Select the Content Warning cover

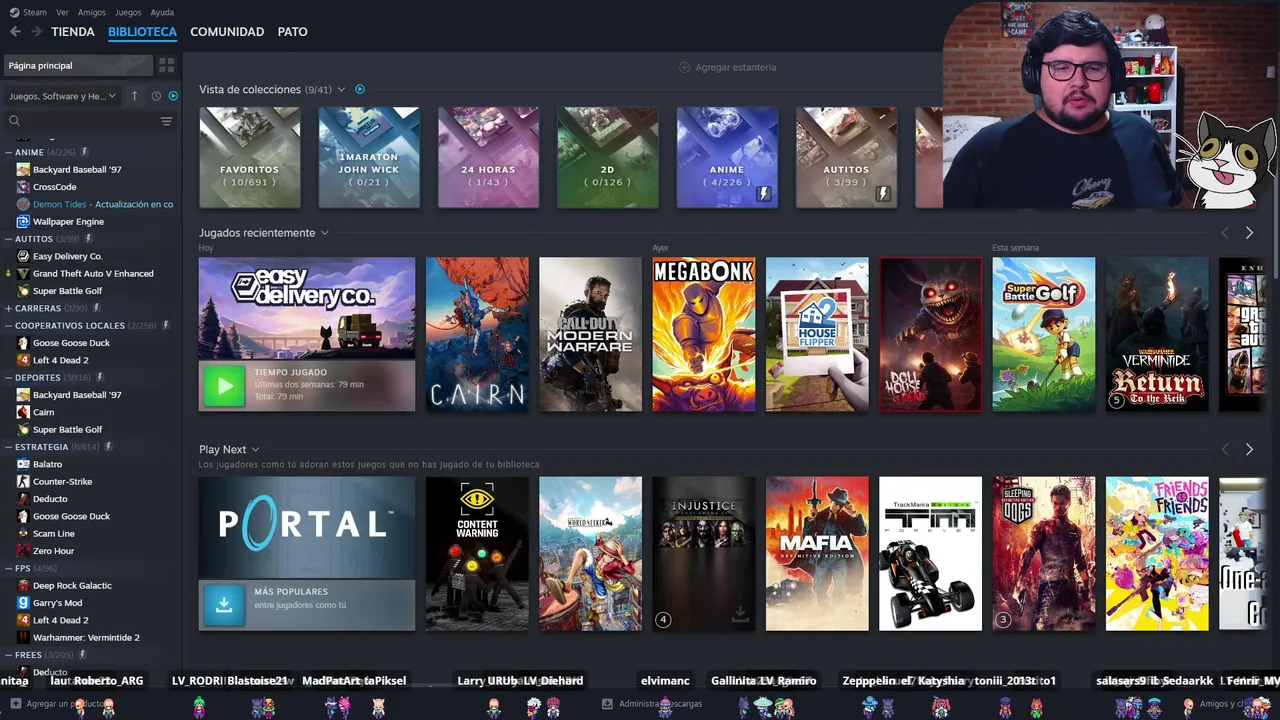click(x=477, y=553)
